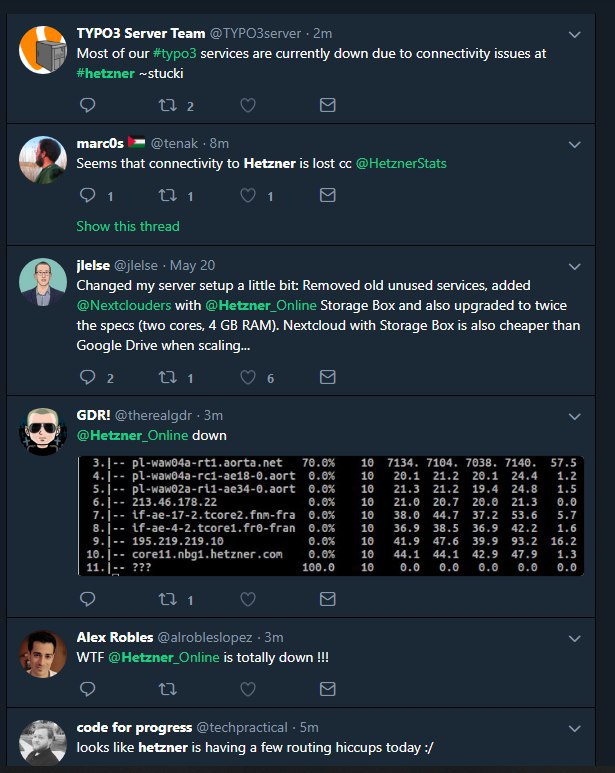Screen dimensions: 615x773
Task: Like marc0s tweet about Hetzner connectivity
Action: [x=248, y=195]
